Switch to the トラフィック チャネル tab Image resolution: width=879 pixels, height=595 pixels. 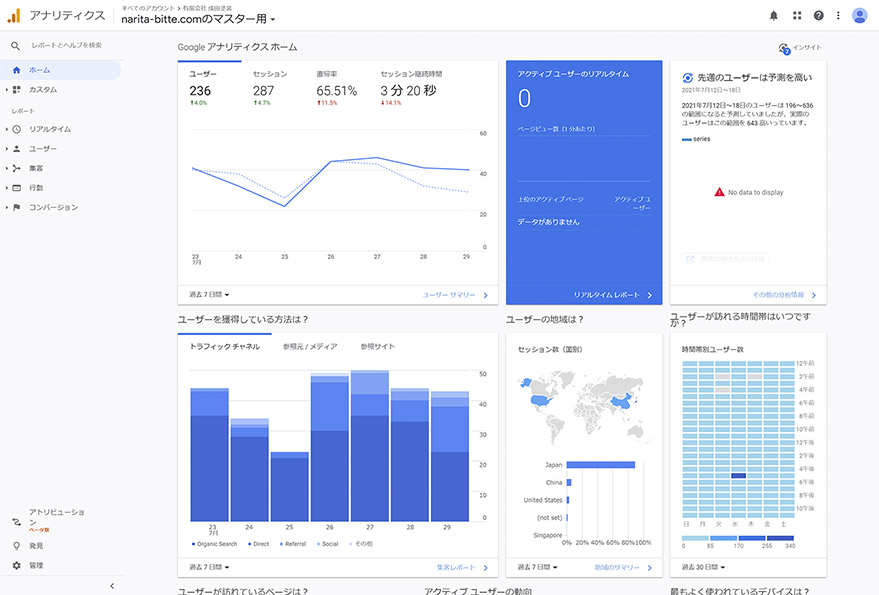click(225, 347)
